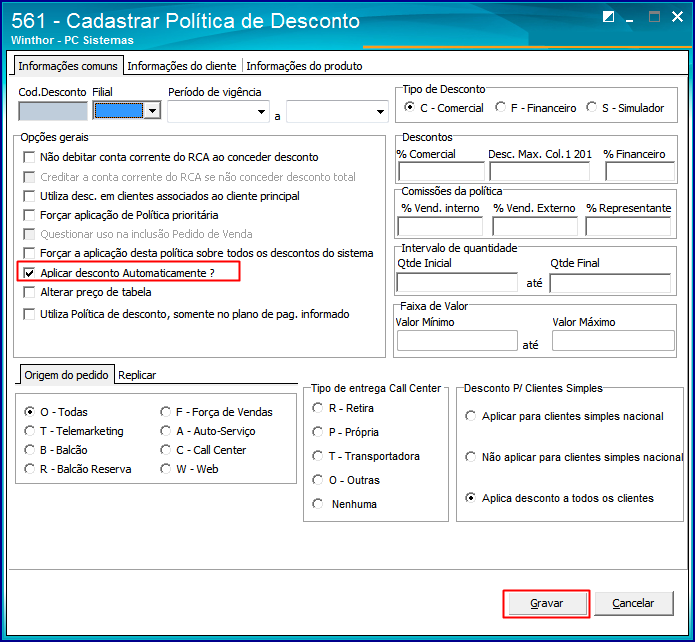Click the % Vend. Externo field
The height and width of the screenshot is (642, 695).
(535, 227)
